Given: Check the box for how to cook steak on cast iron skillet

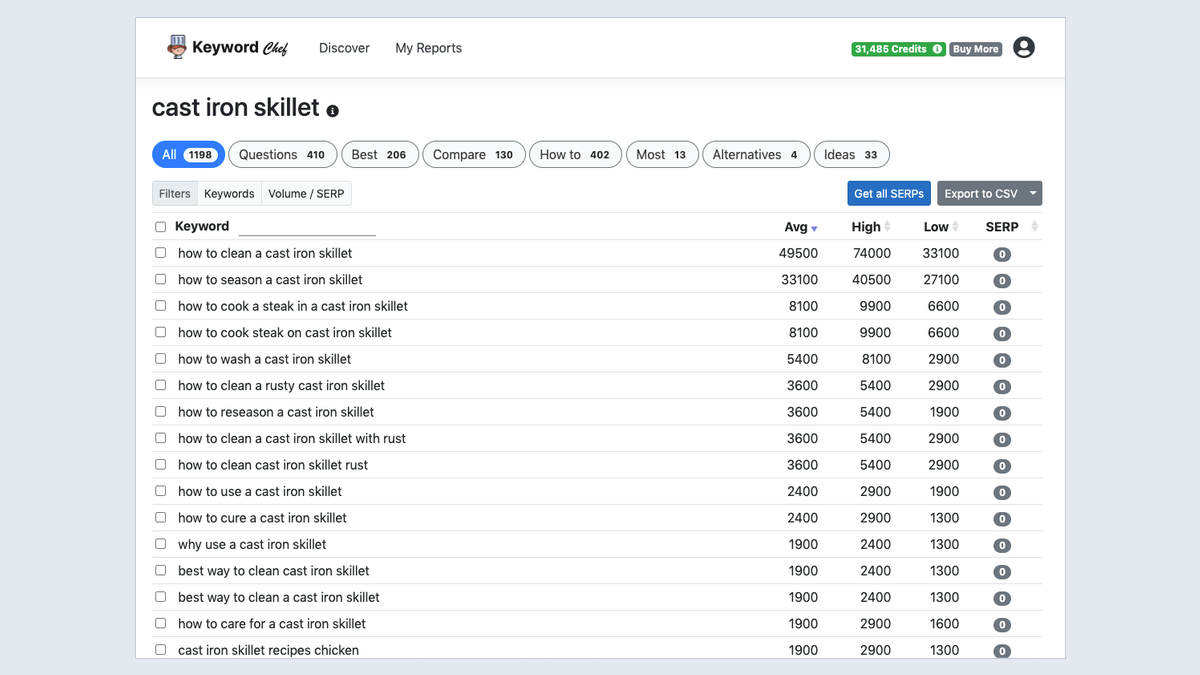Looking at the screenshot, I should pos(161,332).
